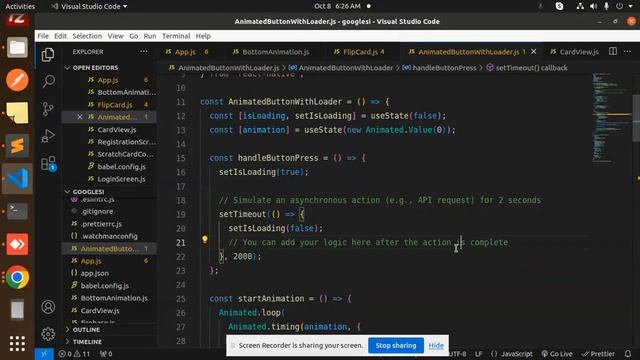Image resolution: width=640 pixels, height=360 pixels.
Task: Open the Accounts menu icon
Action: (48, 307)
